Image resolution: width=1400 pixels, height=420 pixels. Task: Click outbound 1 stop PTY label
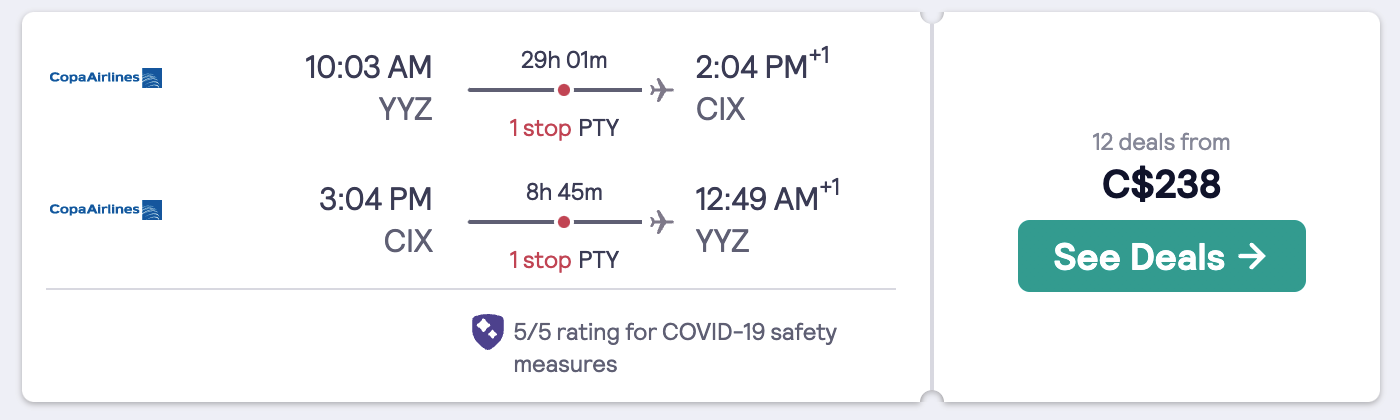(x=564, y=128)
